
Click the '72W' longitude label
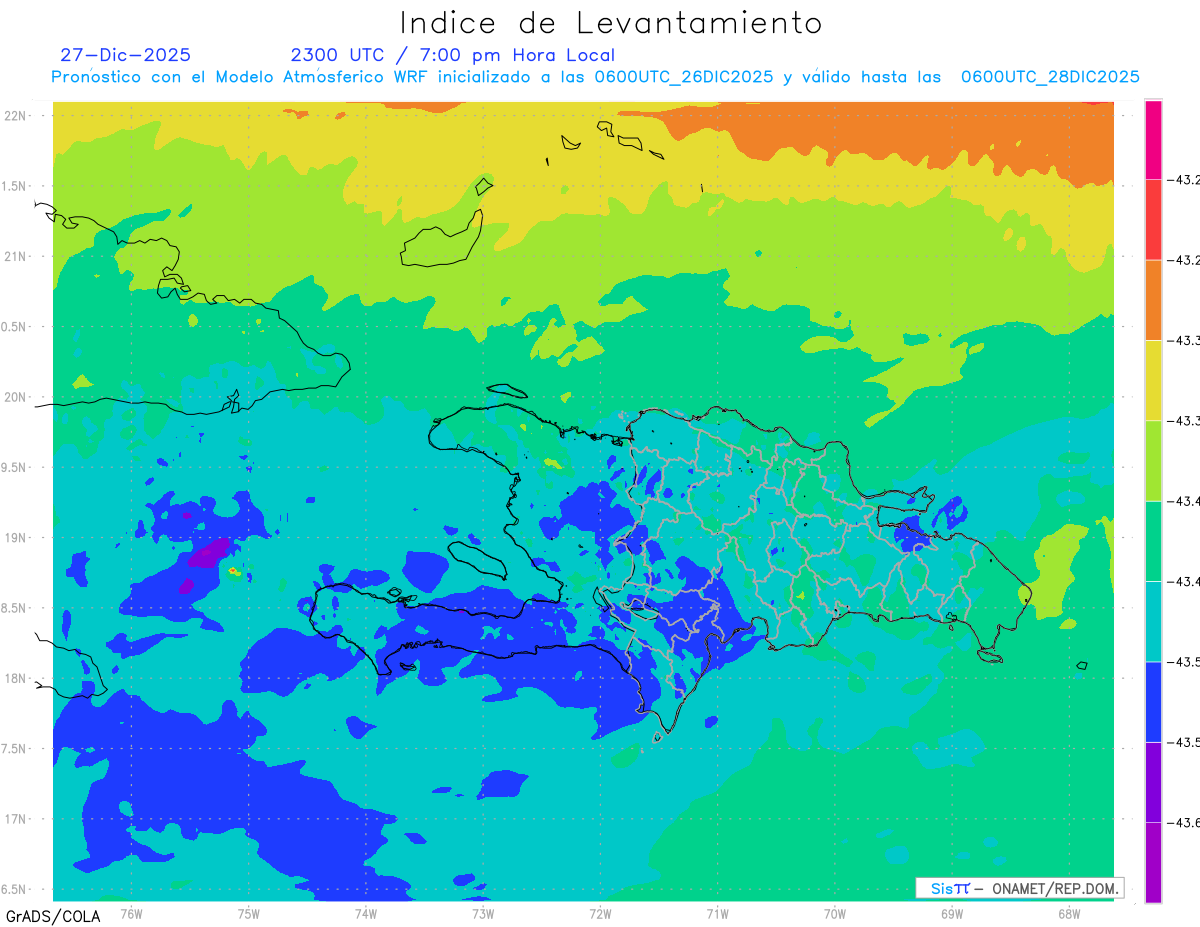[600, 913]
